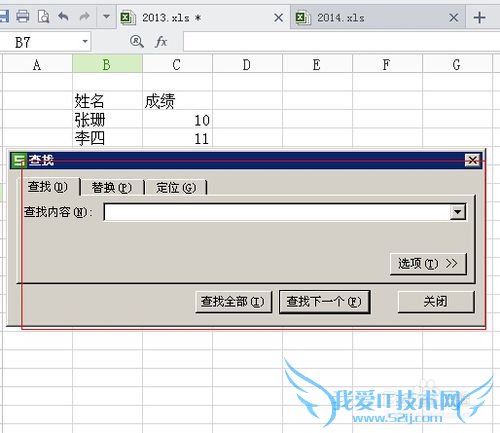Click the green WPS icon in dialog title bar
This screenshot has width=500, height=433.
pos(19,160)
